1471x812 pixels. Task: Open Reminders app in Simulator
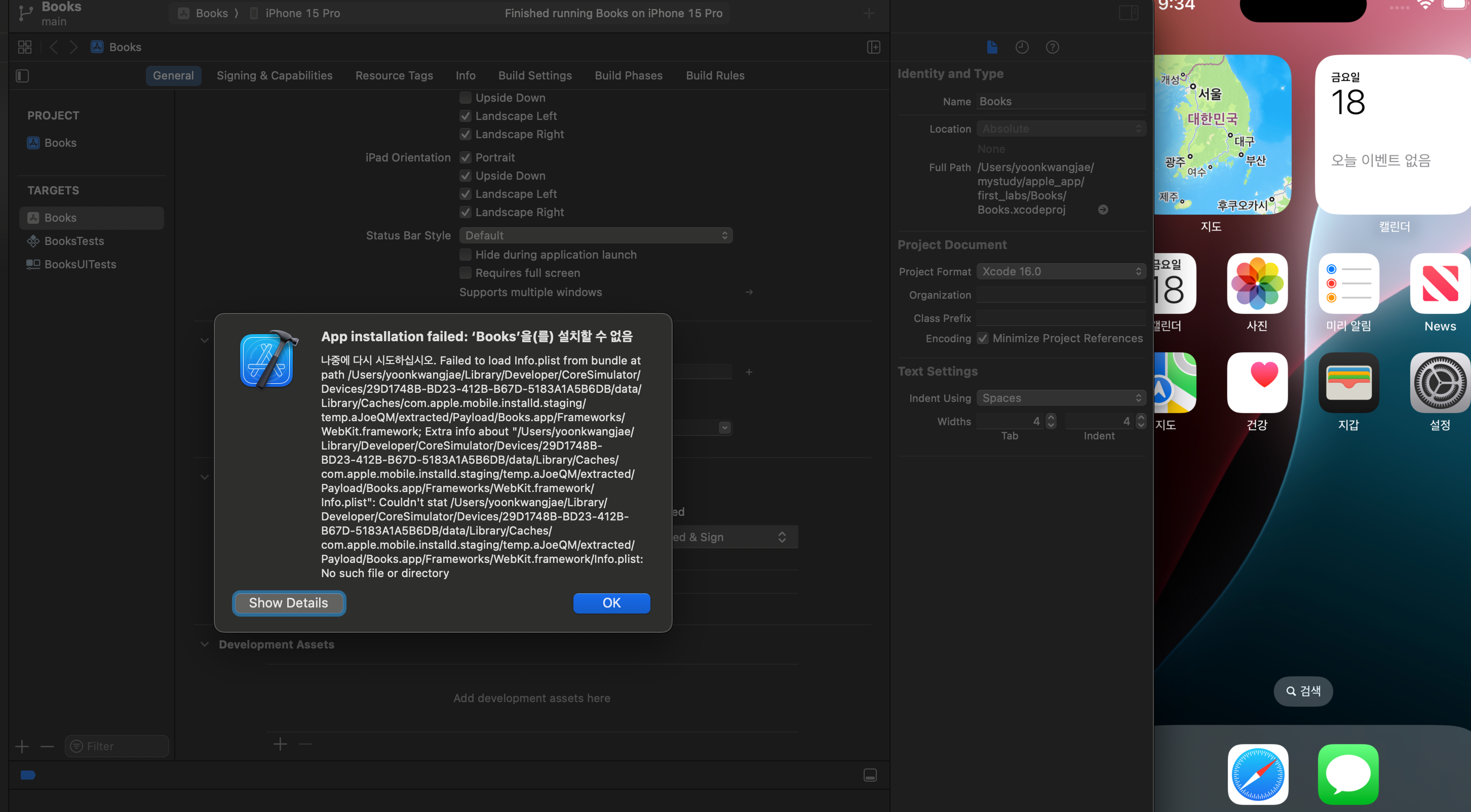click(x=1348, y=283)
